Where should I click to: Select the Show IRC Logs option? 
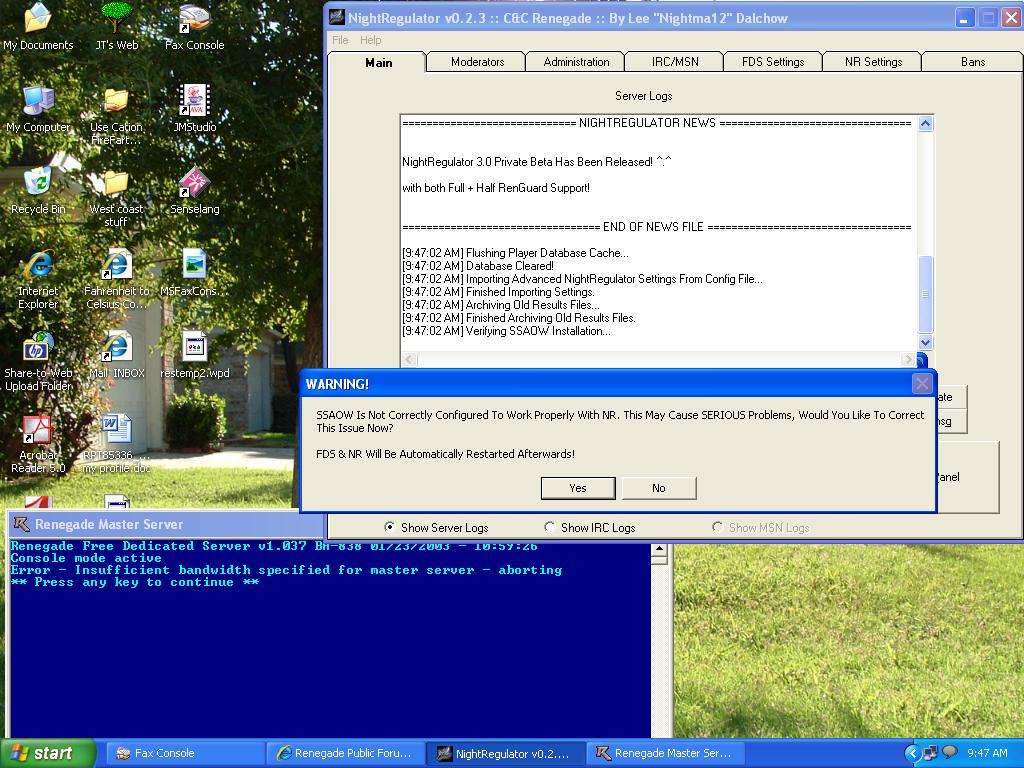(x=550, y=527)
